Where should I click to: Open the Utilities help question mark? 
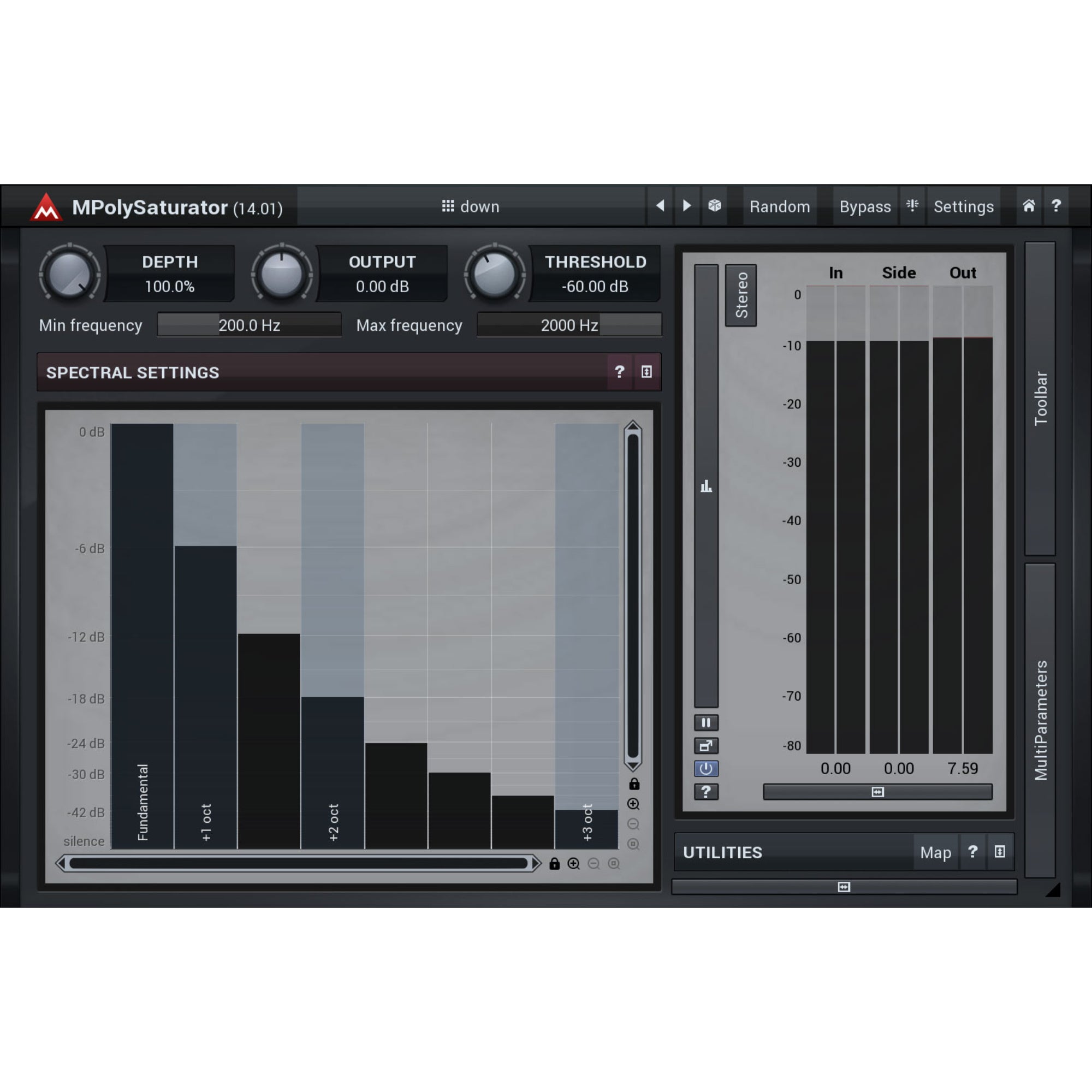972,852
